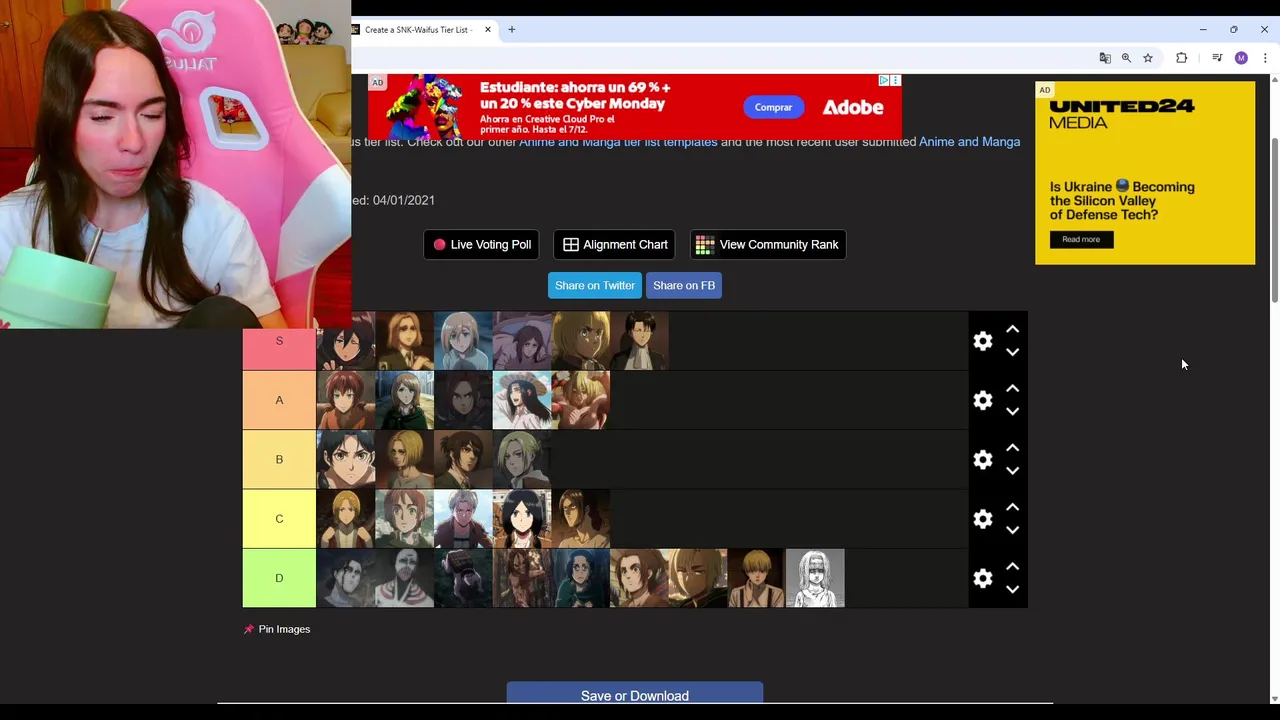Open a new browser tab
The width and height of the screenshot is (1280, 720).
pyautogui.click(x=511, y=30)
